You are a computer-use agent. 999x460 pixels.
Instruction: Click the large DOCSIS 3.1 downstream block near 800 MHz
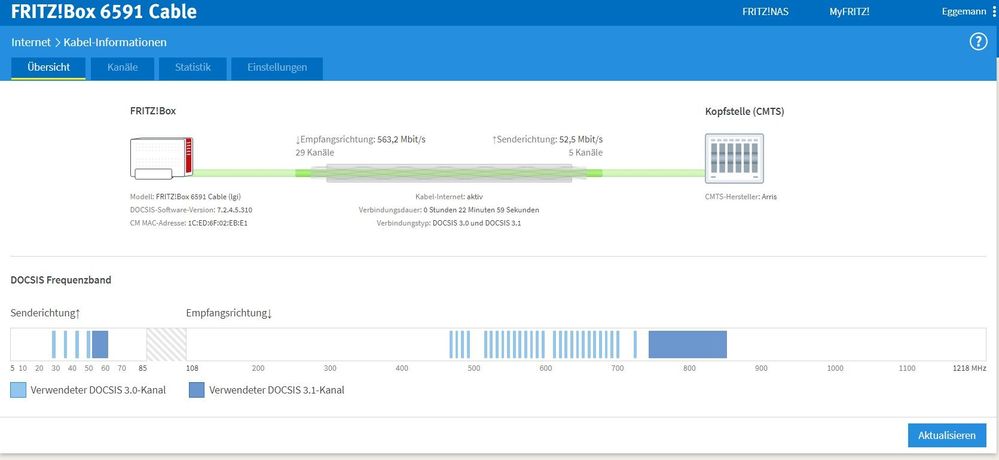point(687,345)
